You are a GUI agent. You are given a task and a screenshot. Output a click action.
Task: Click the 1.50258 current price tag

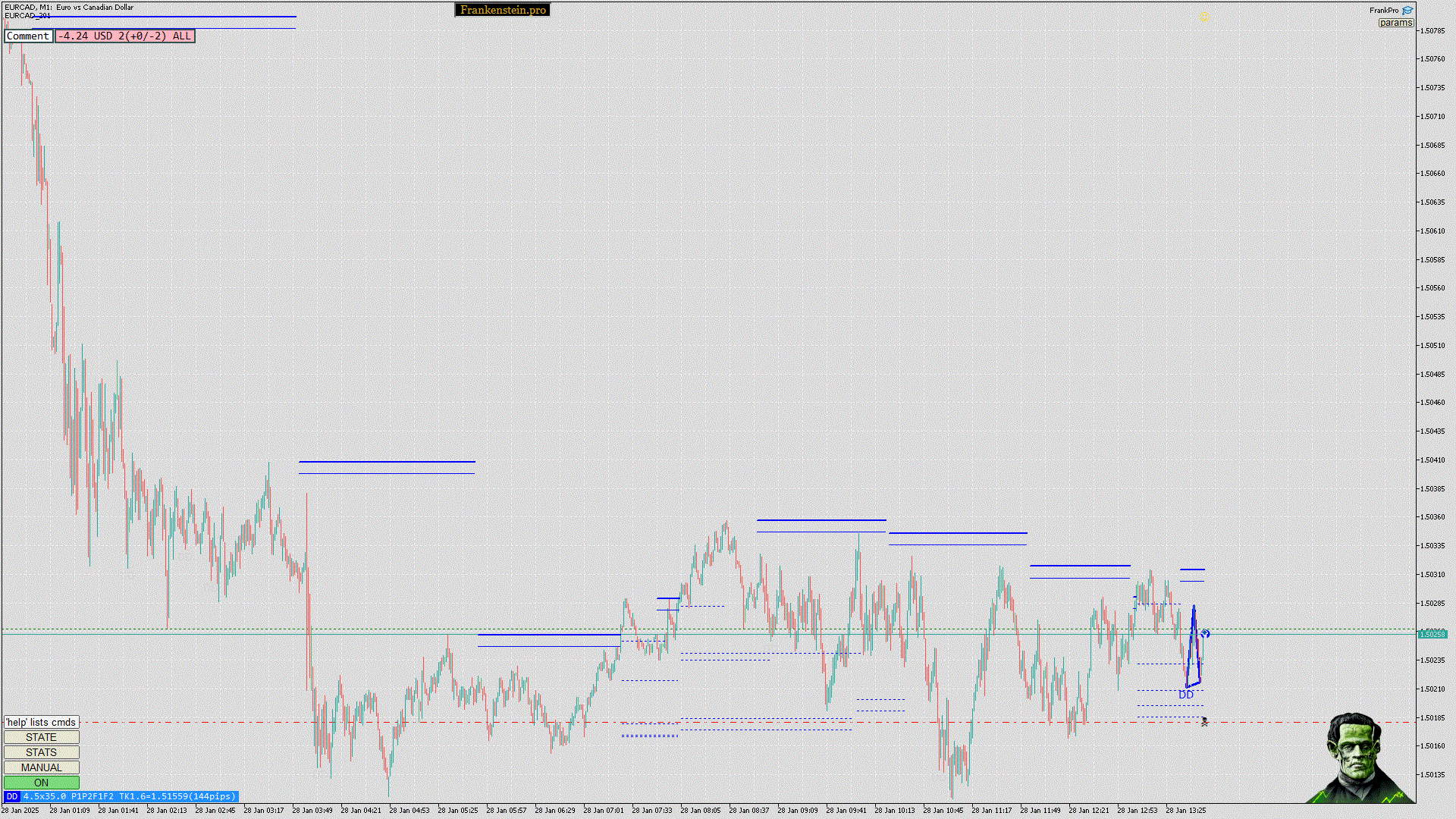1432,634
